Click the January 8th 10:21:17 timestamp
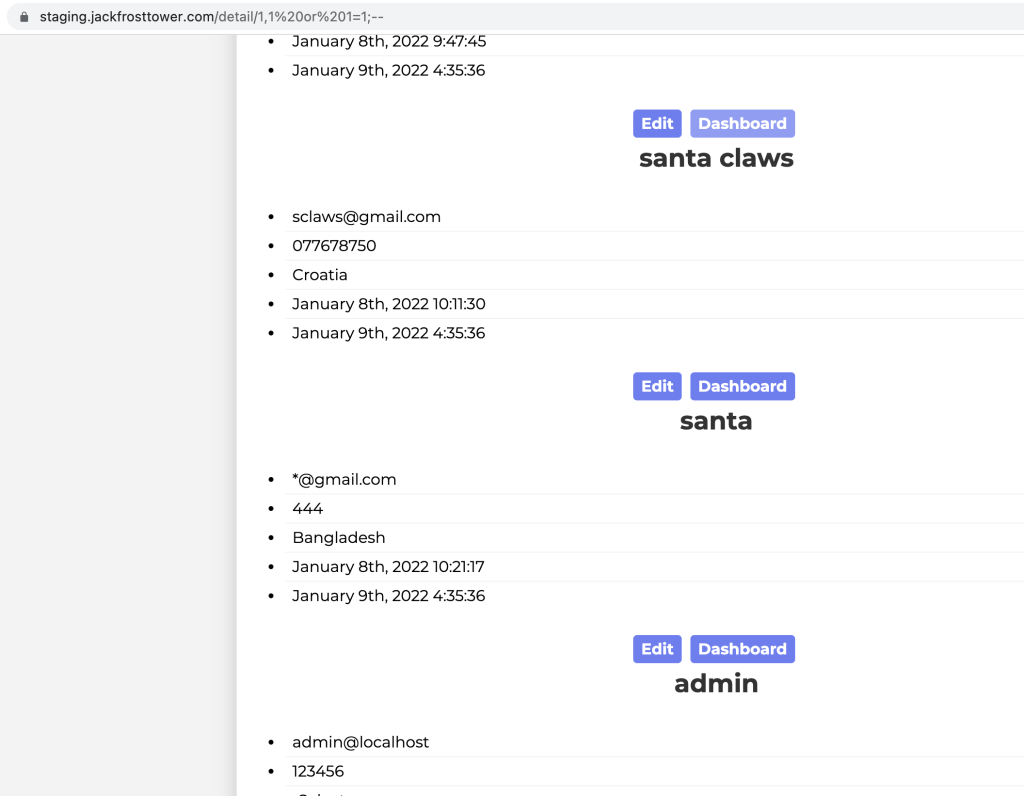Image resolution: width=1024 pixels, height=796 pixels. click(388, 567)
